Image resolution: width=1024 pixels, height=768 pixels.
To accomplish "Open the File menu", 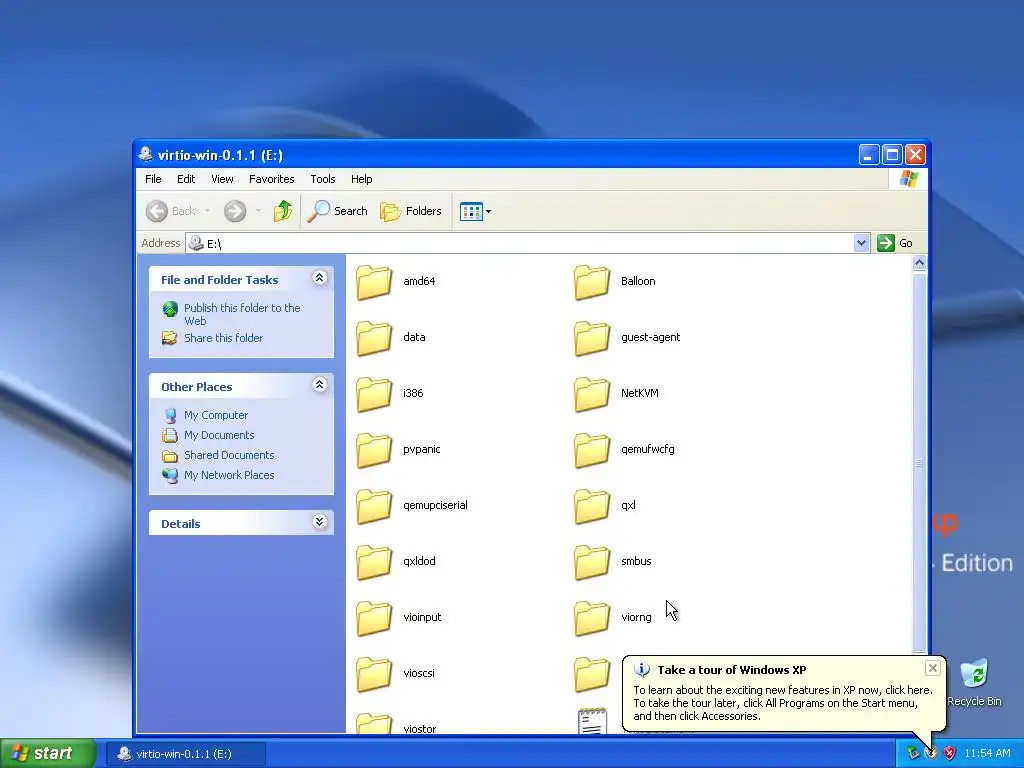I will coord(153,179).
